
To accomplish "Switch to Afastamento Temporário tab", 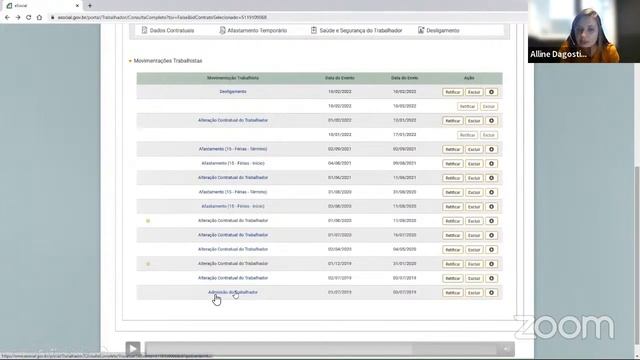I will click(253, 31).
